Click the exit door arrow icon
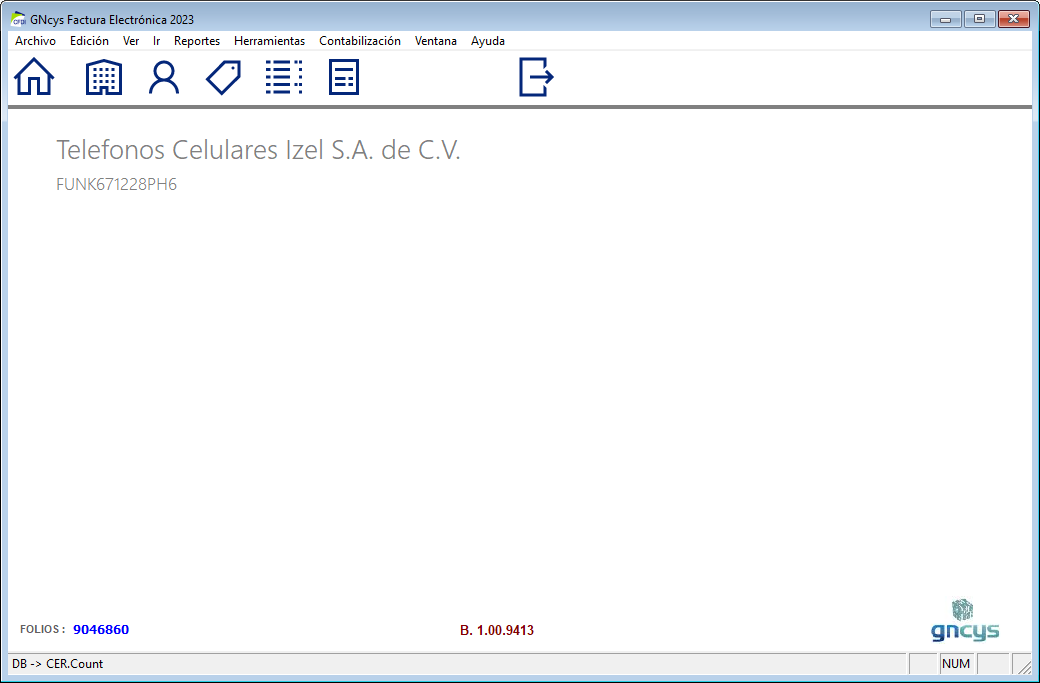This screenshot has height=683, width=1040. [536, 77]
